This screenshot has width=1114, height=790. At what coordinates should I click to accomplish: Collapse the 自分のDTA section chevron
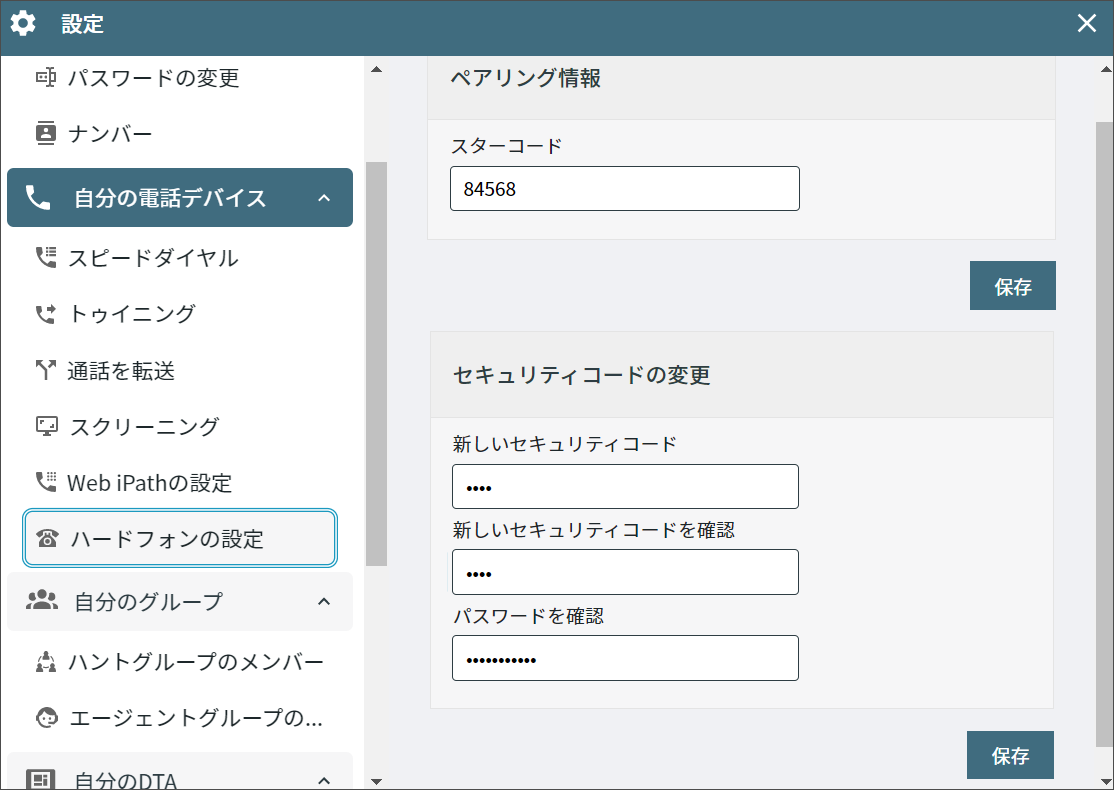point(324,780)
